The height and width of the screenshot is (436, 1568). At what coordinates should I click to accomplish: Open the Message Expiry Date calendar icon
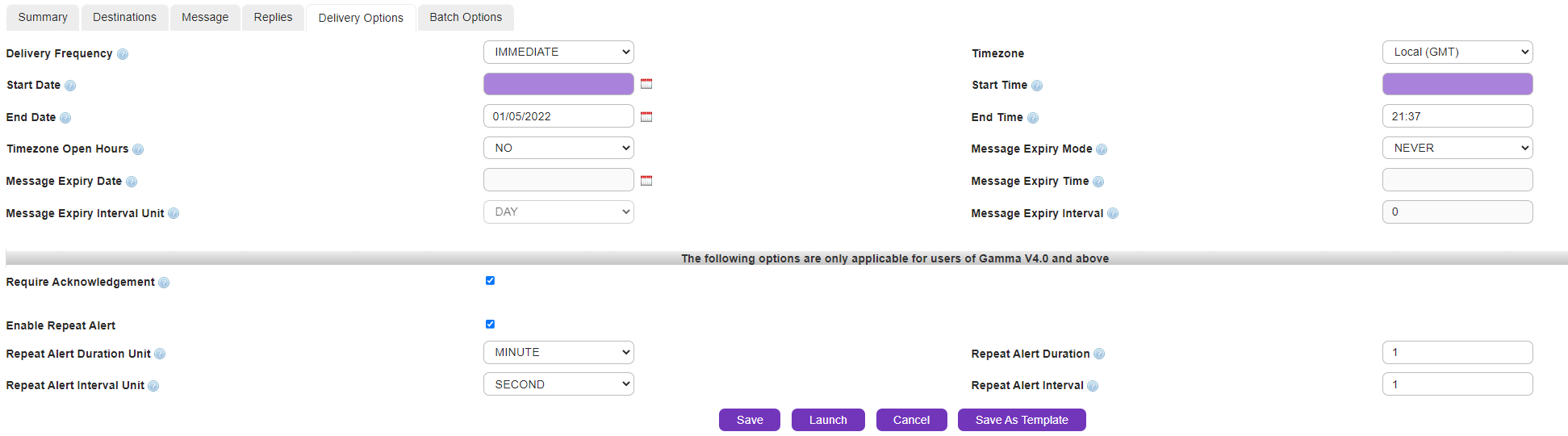pyautogui.click(x=646, y=181)
